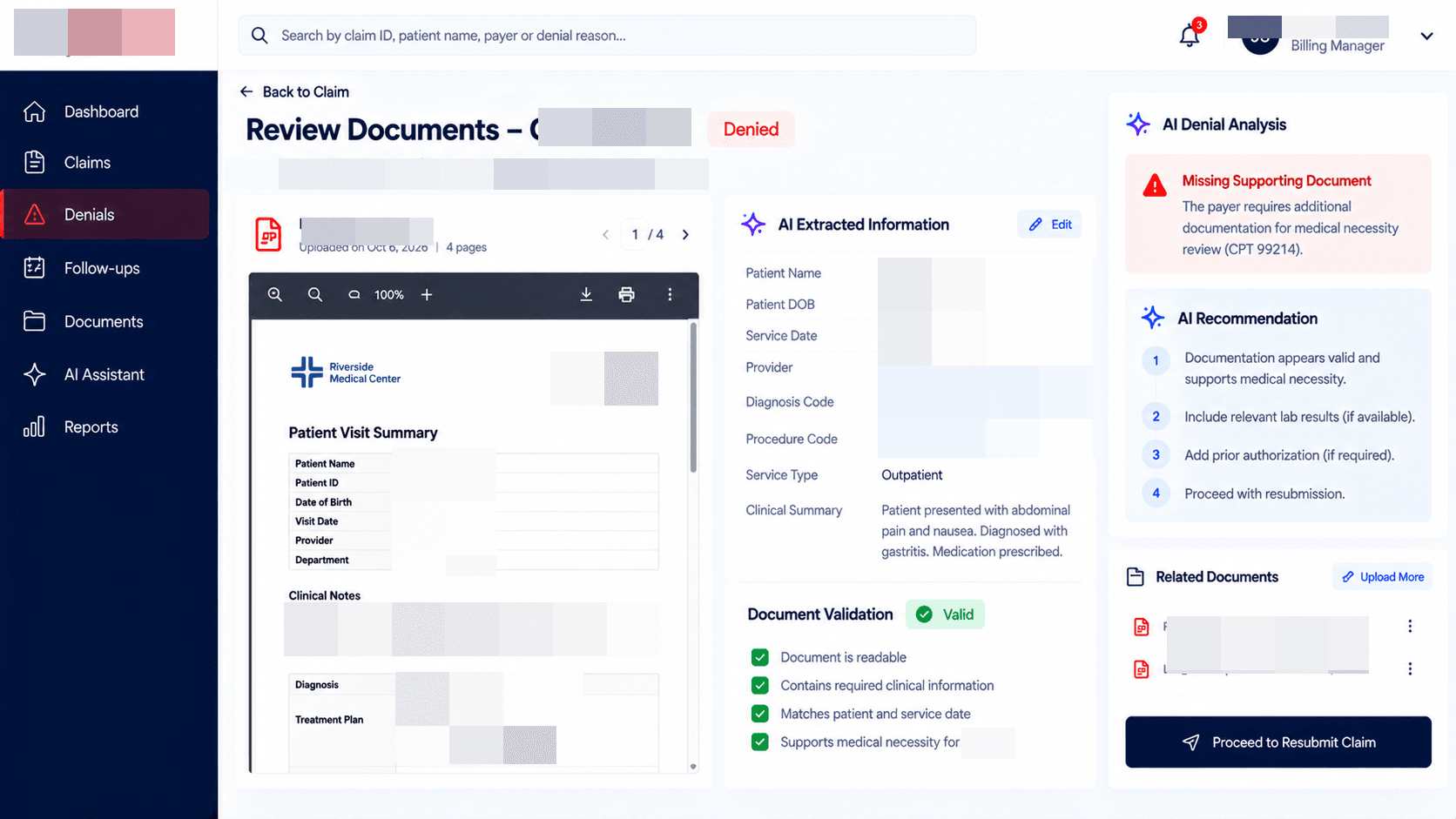This screenshot has width=1456, height=819.
Task: Go to the next document page
Action: tap(686, 235)
